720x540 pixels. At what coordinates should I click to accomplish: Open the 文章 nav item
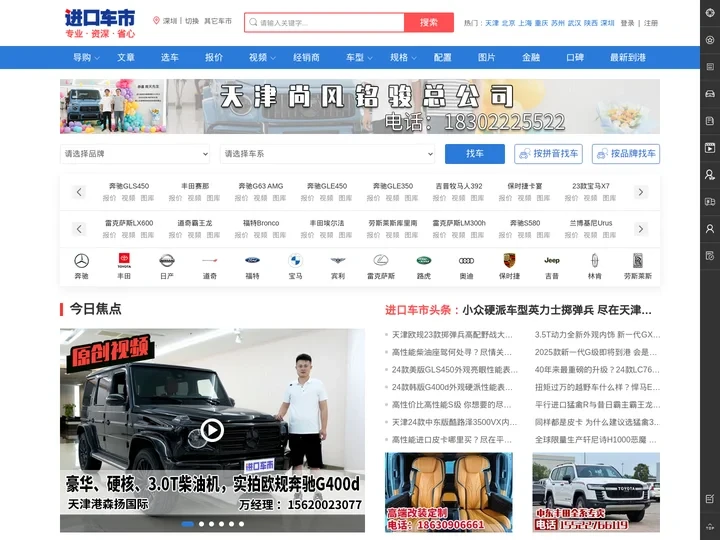126,57
